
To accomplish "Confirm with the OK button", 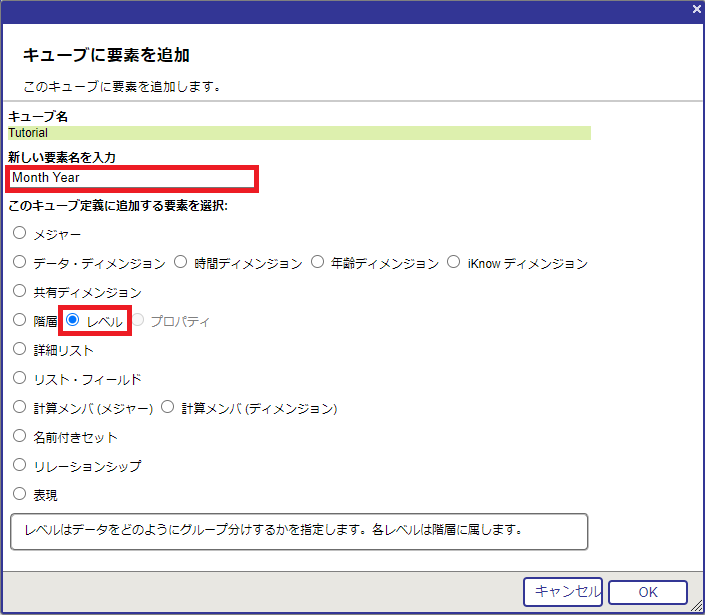I will click(x=647, y=592).
